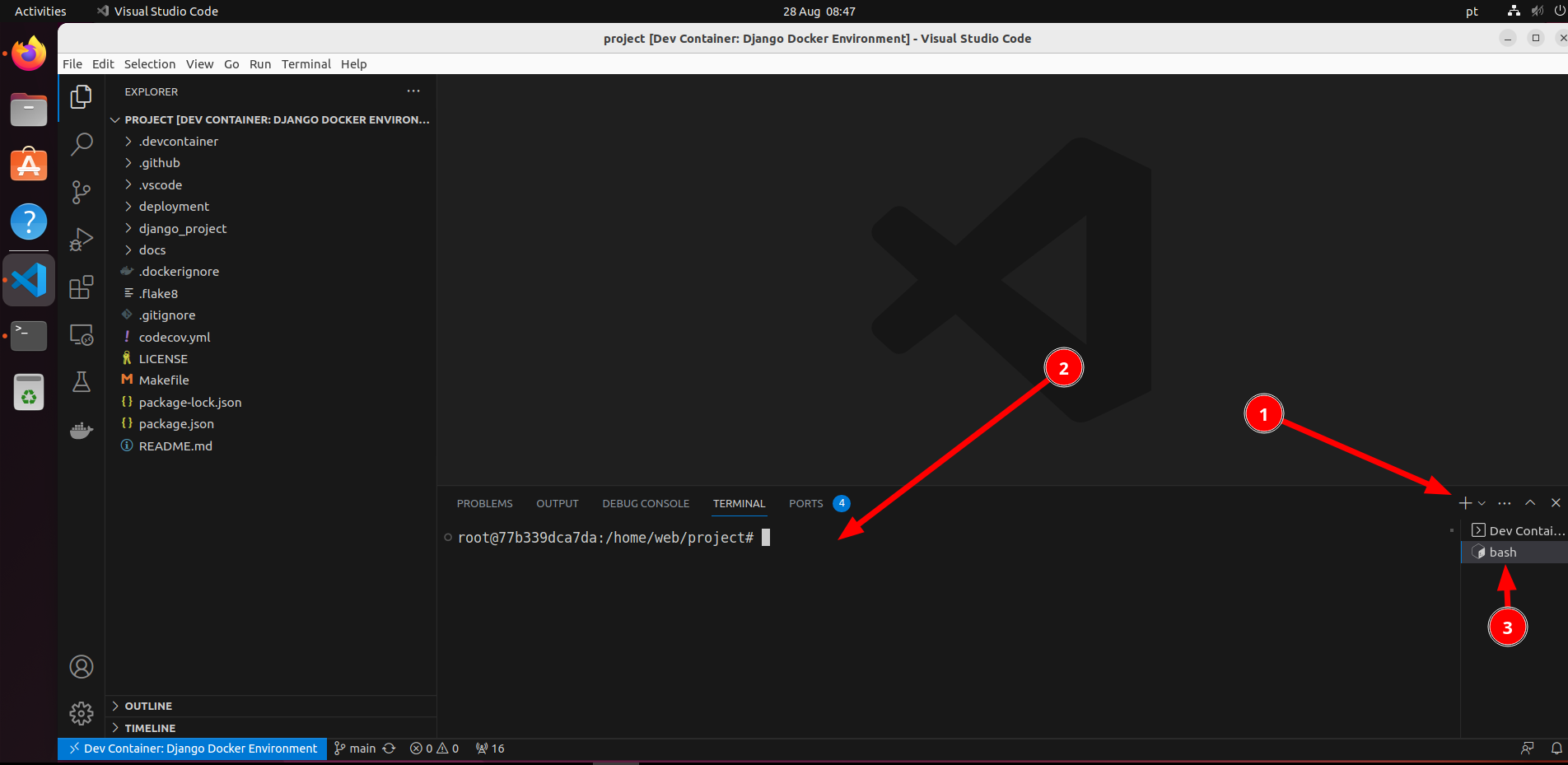Viewport: 1568px width, 765px height.
Task: Open Activities overview
Action: point(40,12)
